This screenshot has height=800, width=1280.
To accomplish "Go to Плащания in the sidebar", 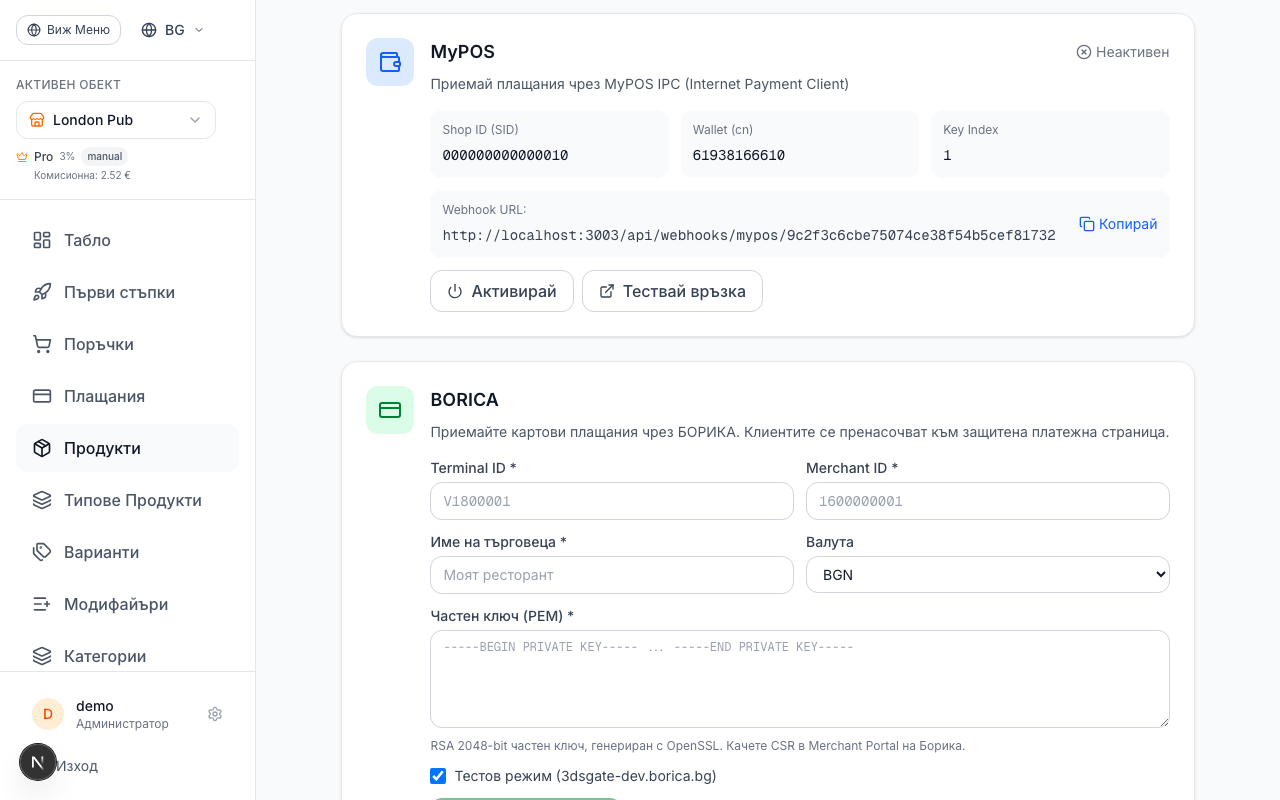I will point(104,396).
